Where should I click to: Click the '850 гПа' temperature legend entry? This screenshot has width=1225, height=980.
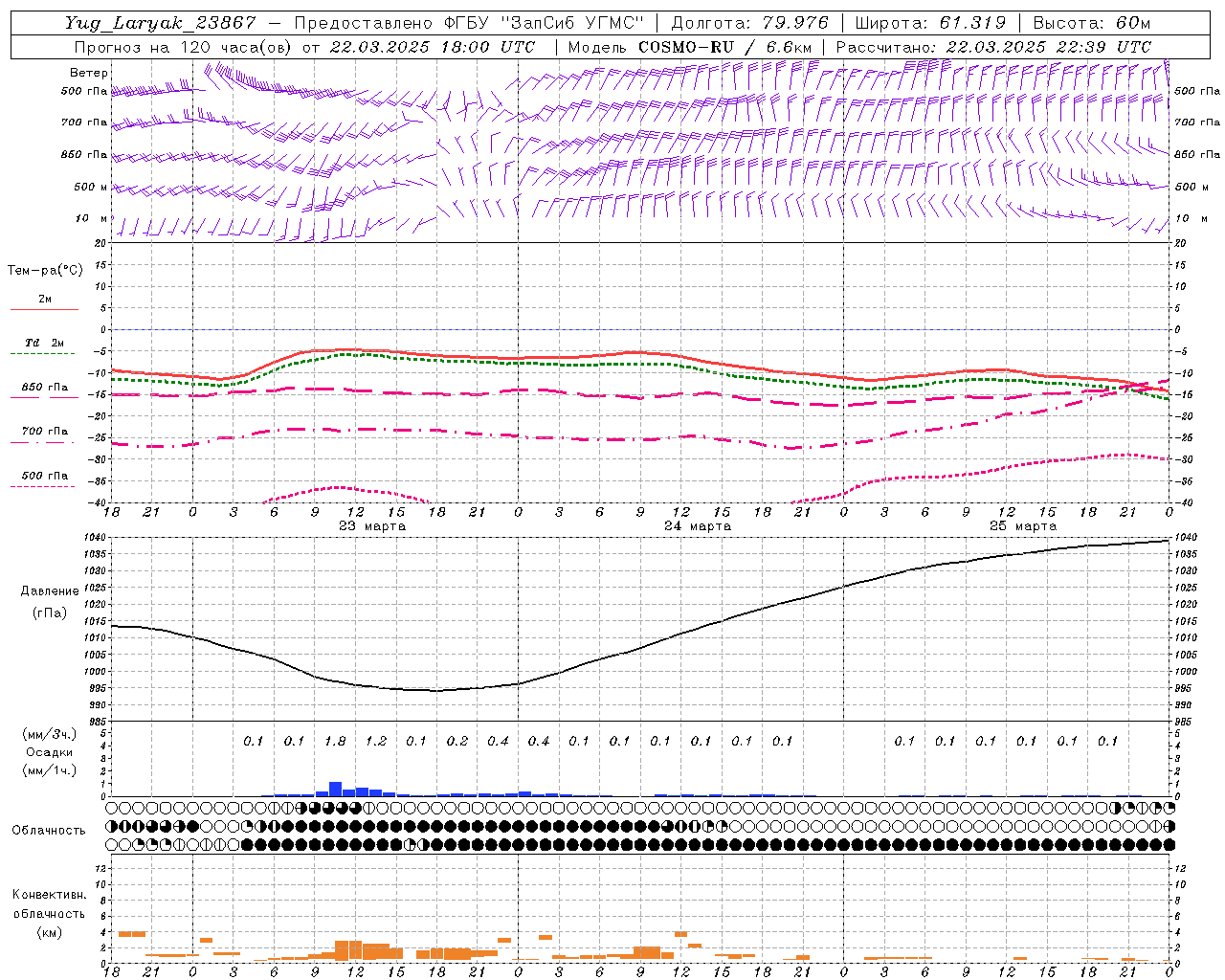(x=44, y=387)
